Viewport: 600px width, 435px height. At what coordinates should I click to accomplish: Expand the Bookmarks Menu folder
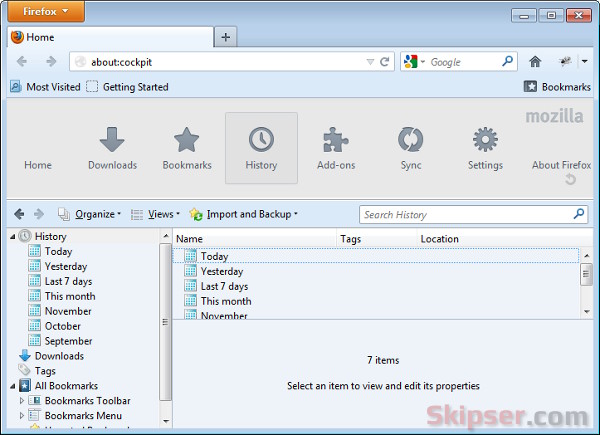coord(21,415)
